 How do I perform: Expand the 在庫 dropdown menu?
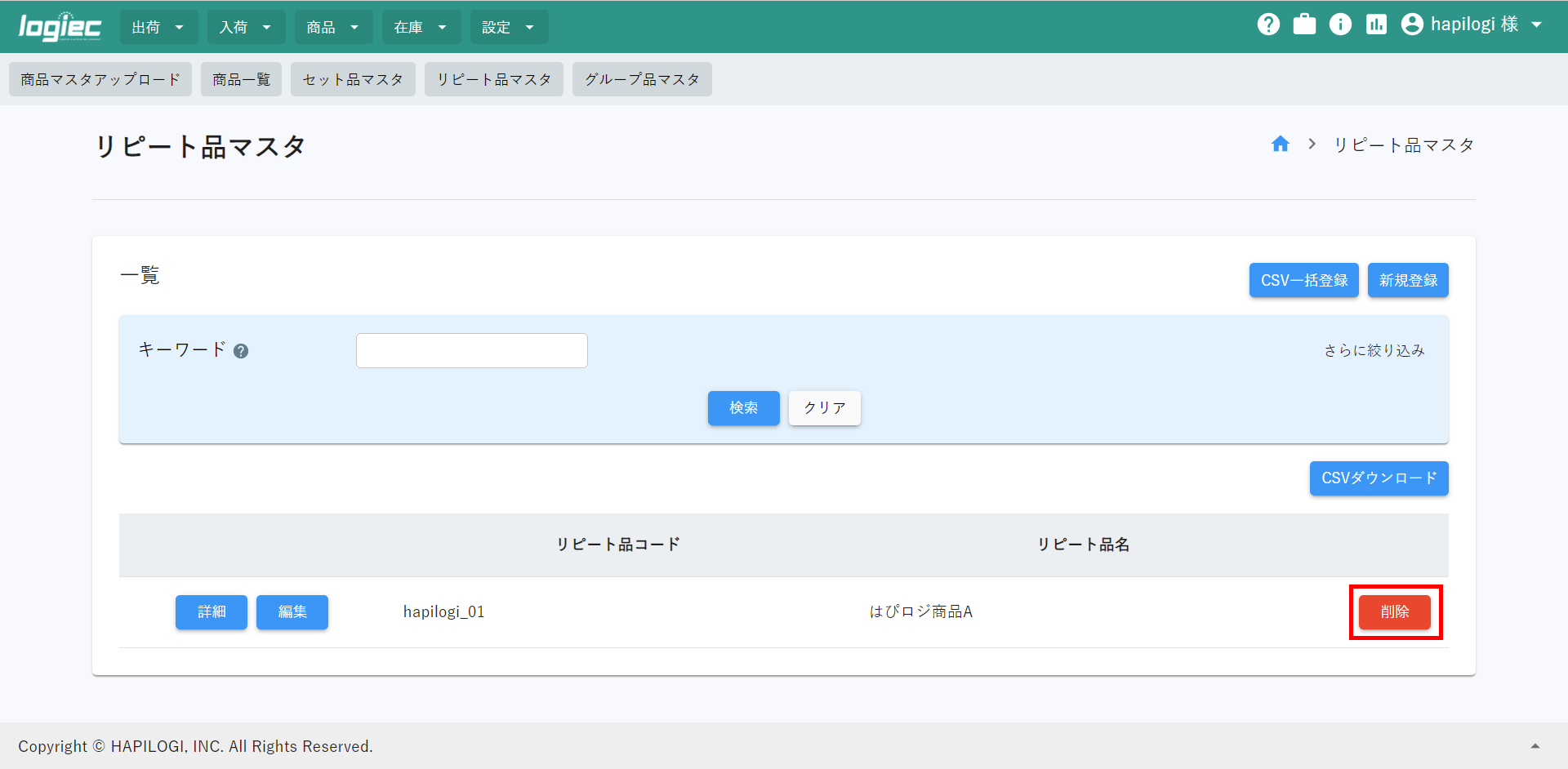(x=421, y=27)
